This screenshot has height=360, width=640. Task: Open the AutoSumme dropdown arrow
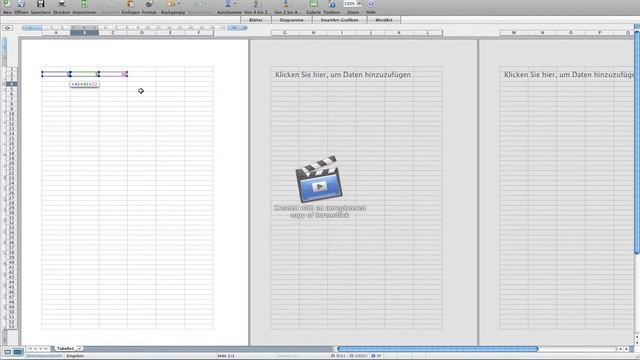(x=235, y=4)
